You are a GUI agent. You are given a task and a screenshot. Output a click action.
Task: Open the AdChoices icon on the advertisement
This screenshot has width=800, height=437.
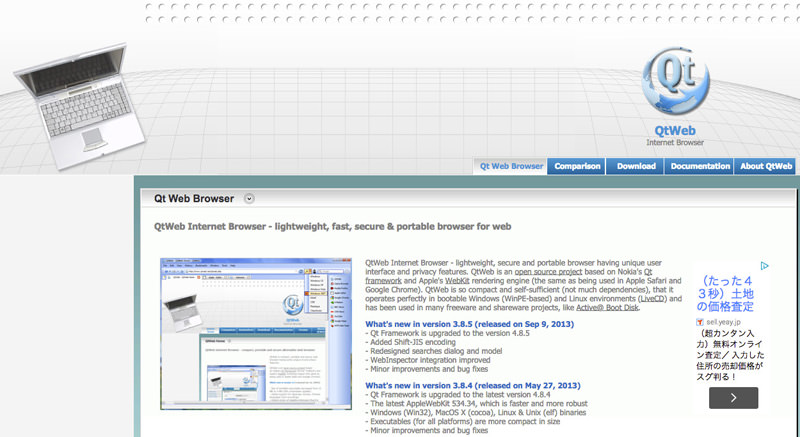tap(764, 266)
